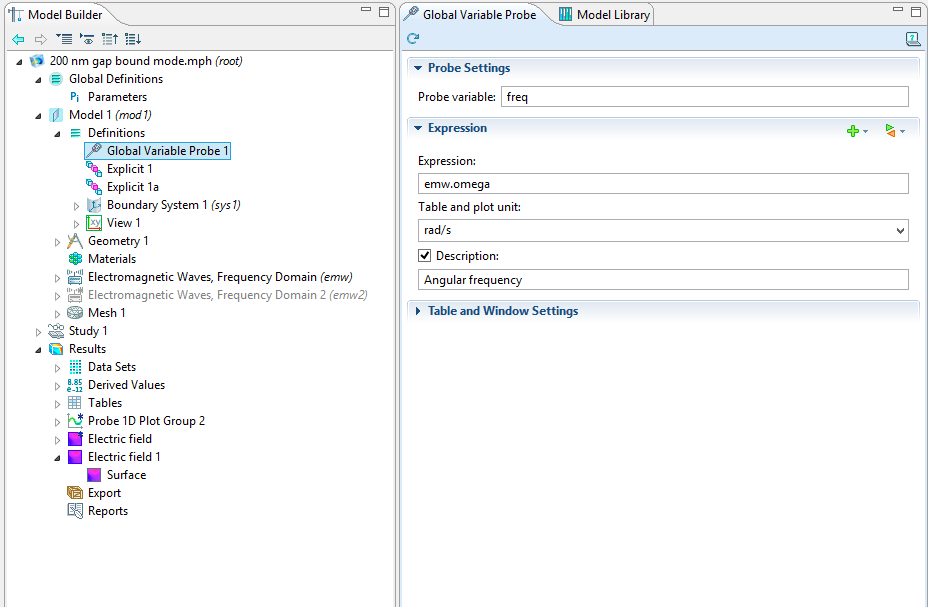This screenshot has width=928, height=607.
Task: Expand Table and Window Settings section
Action: tap(502, 311)
